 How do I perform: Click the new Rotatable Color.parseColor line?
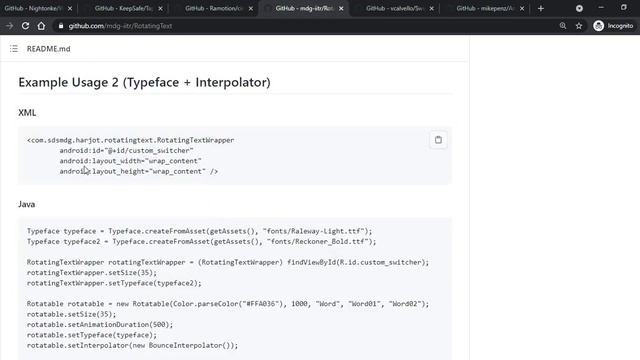(228, 304)
